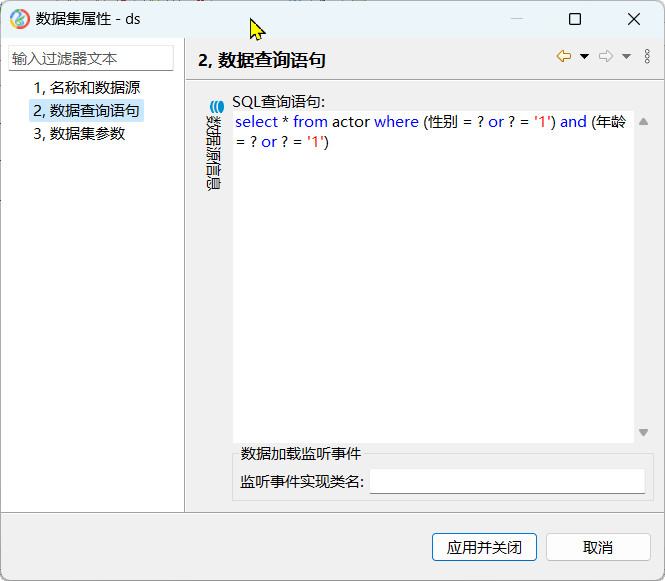The height and width of the screenshot is (581, 665).
Task: Click the SQL查询语句: label
Action: coord(278,102)
